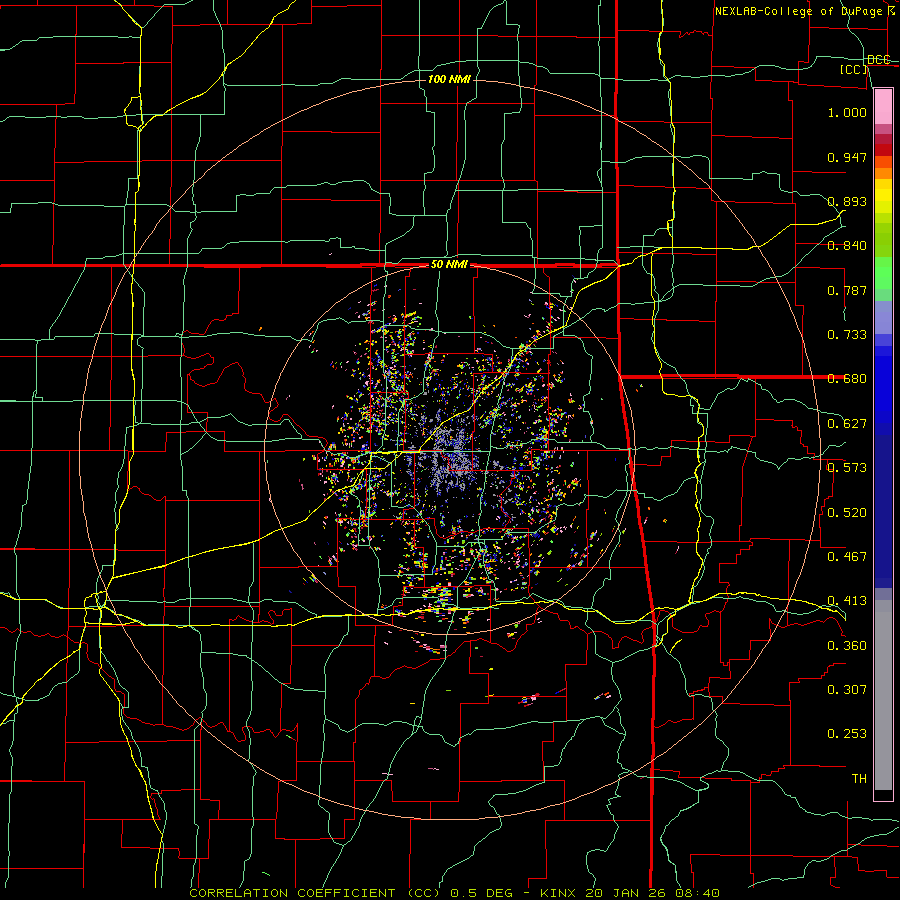Click the 0.627 legend value
This screenshot has width=900, height=900.
pos(847,424)
